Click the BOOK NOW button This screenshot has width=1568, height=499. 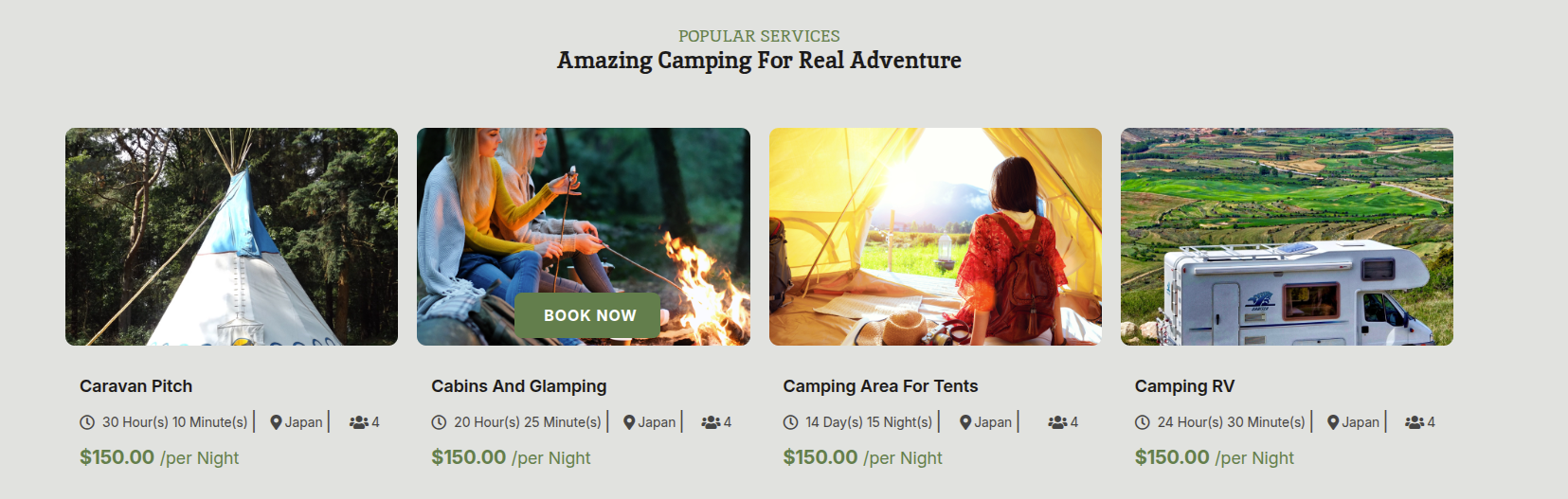coord(587,315)
